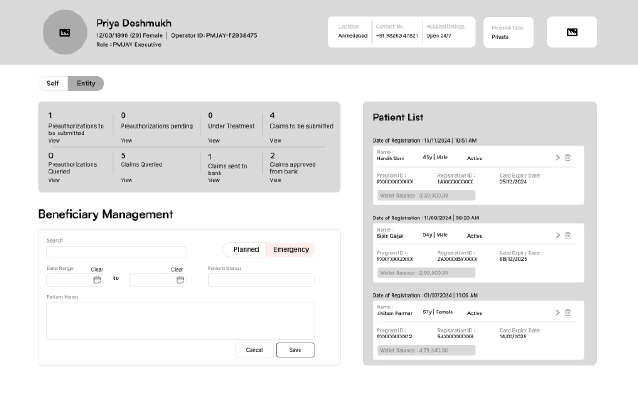Switch to the Entity view
The width and height of the screenshot is (638, 397).
coord(86,83)
